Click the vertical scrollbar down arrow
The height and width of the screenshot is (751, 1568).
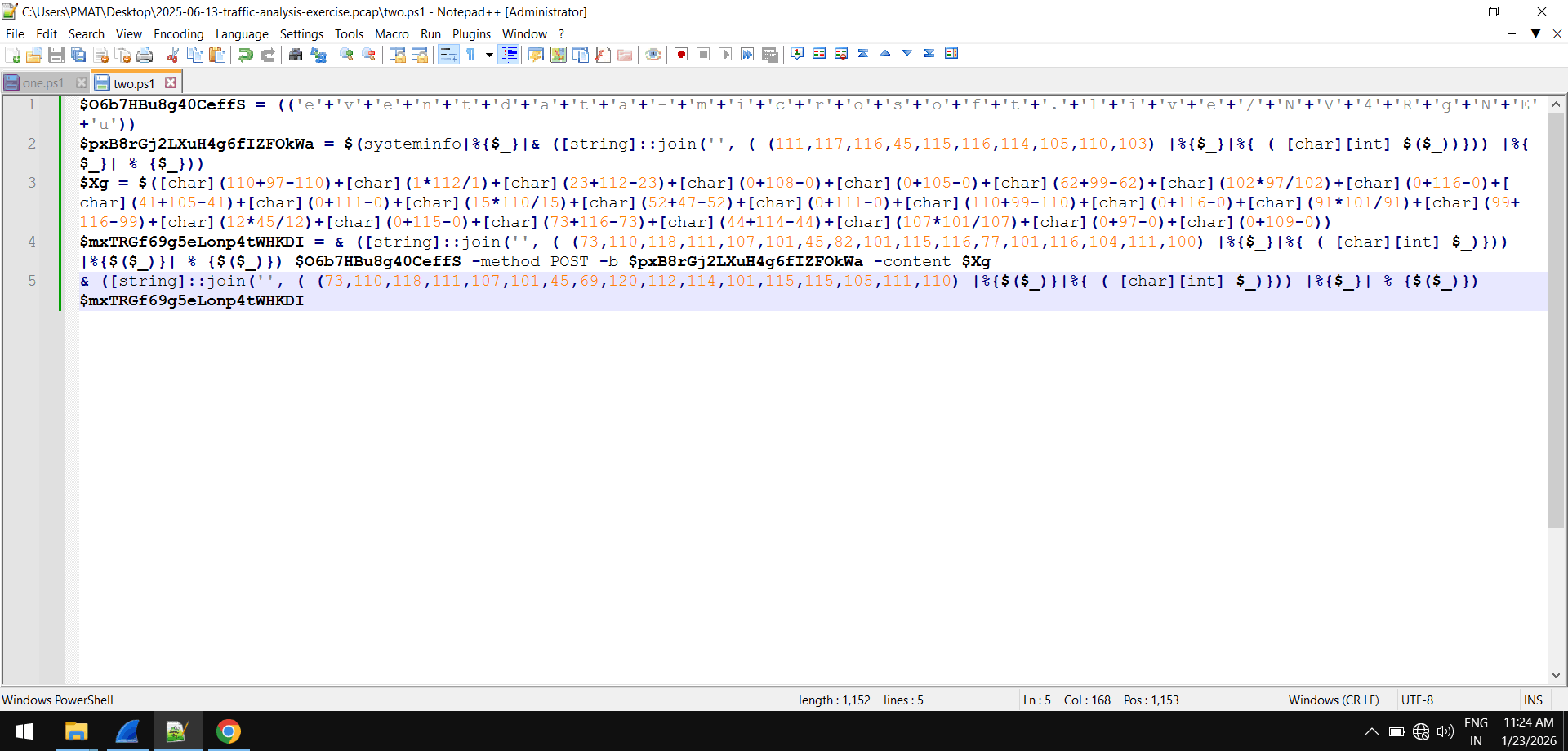pos(1557,675)
